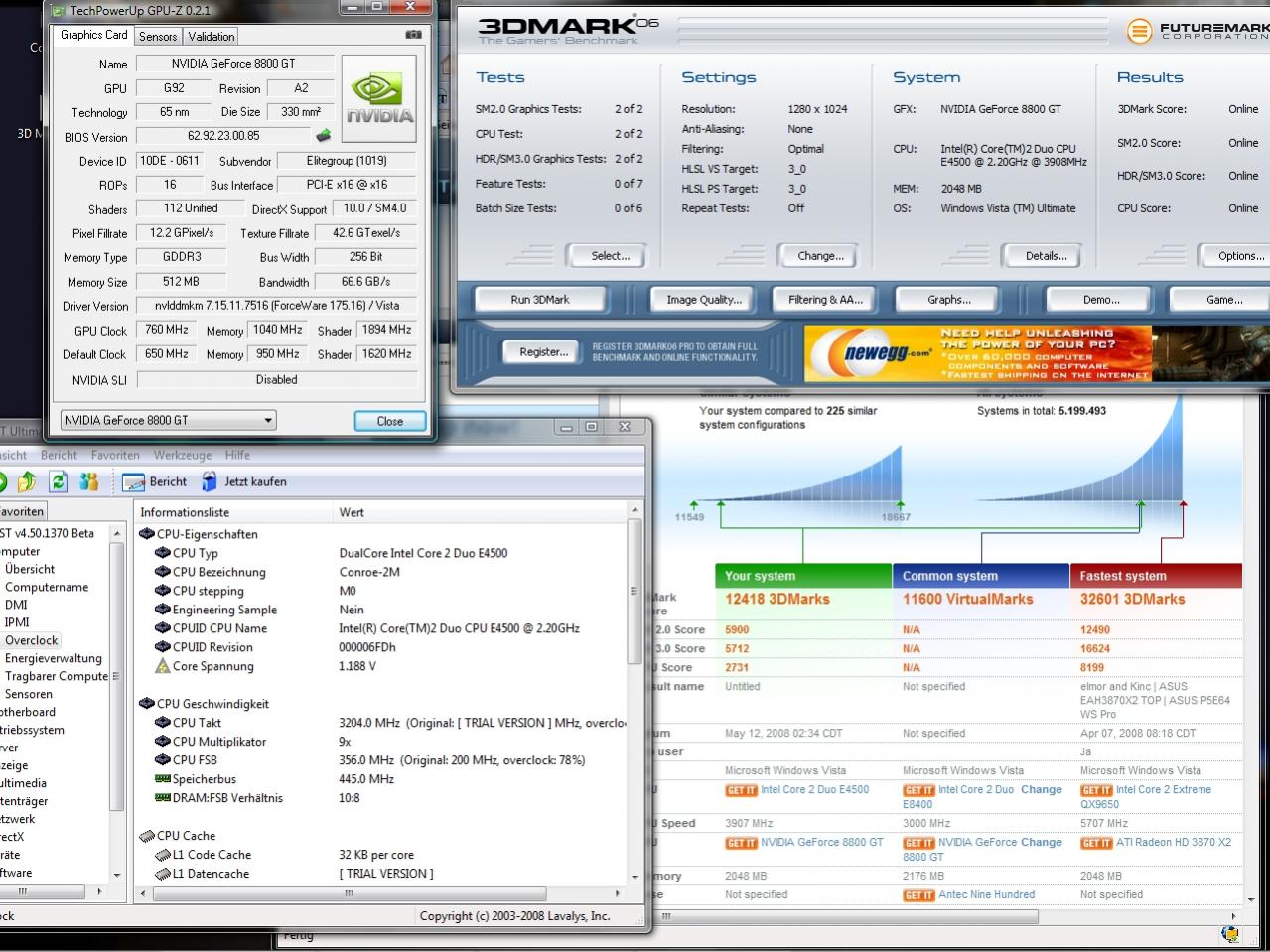The image size is (1270, 952).
Task: Click the CPU Geschwindigkeit section icon
Action: [x=147, y=704]
